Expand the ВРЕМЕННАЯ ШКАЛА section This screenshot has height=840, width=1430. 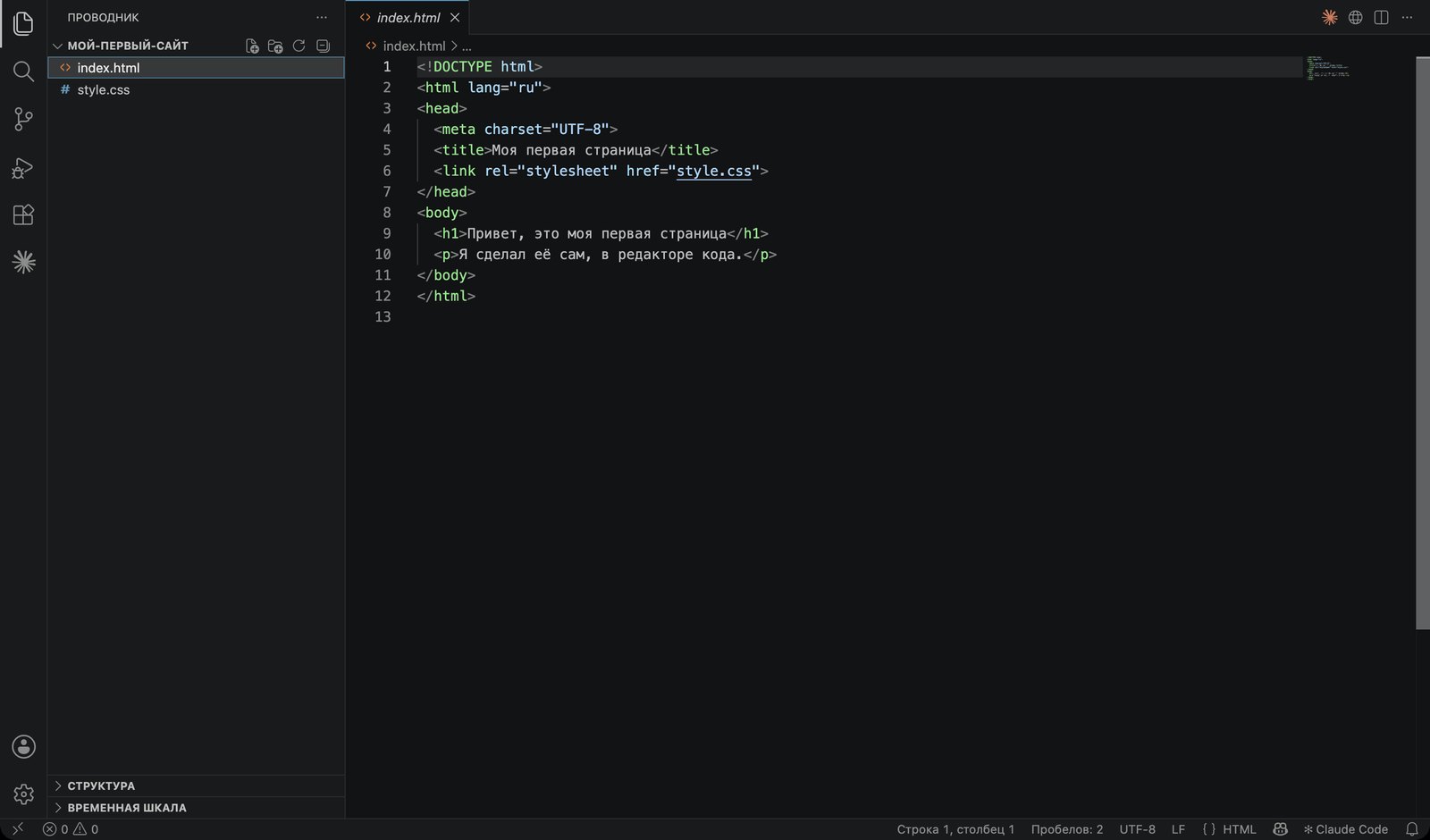pos(196,807)
